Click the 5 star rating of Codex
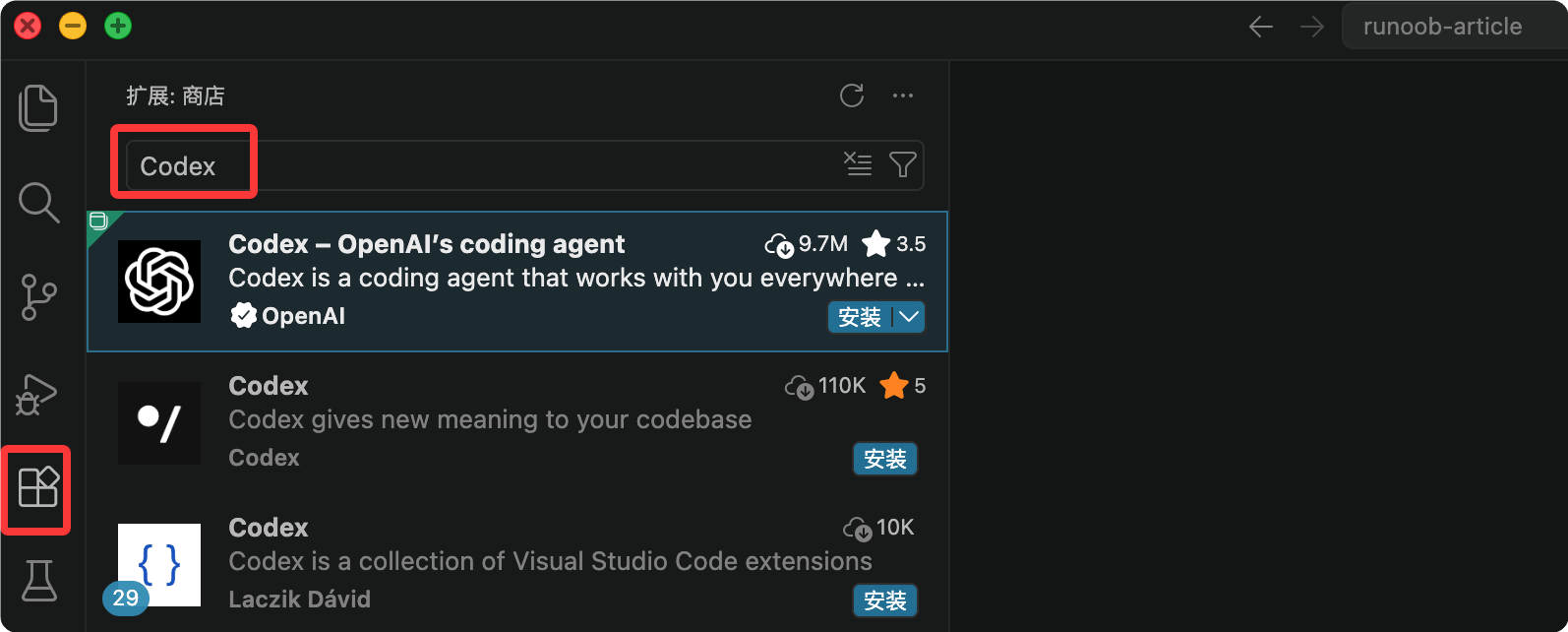Image resolution: width=1568 pixels, height=632 pixels. [903, 386]
